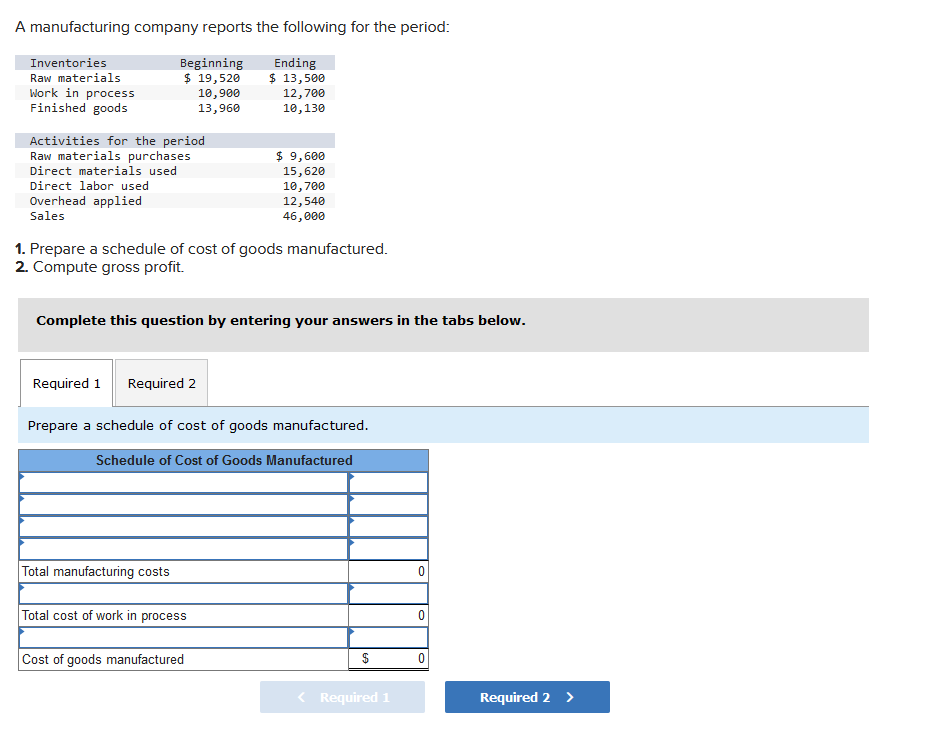Click the Ending column header

click(x=295, y=63)
